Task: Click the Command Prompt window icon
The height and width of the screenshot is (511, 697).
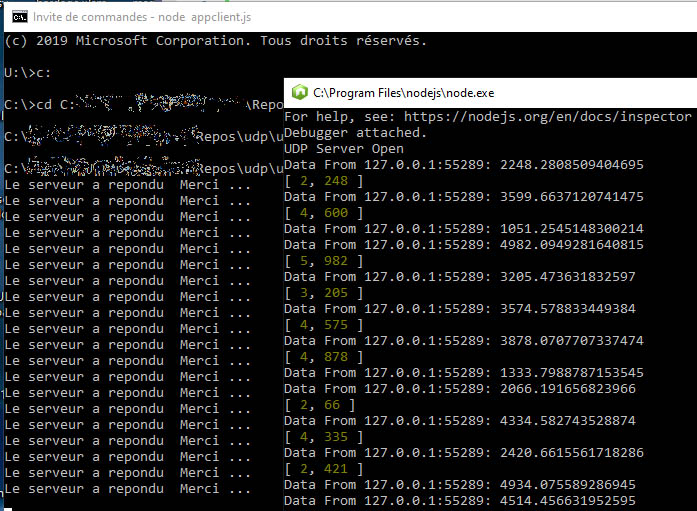Action: tap(16, 17)
